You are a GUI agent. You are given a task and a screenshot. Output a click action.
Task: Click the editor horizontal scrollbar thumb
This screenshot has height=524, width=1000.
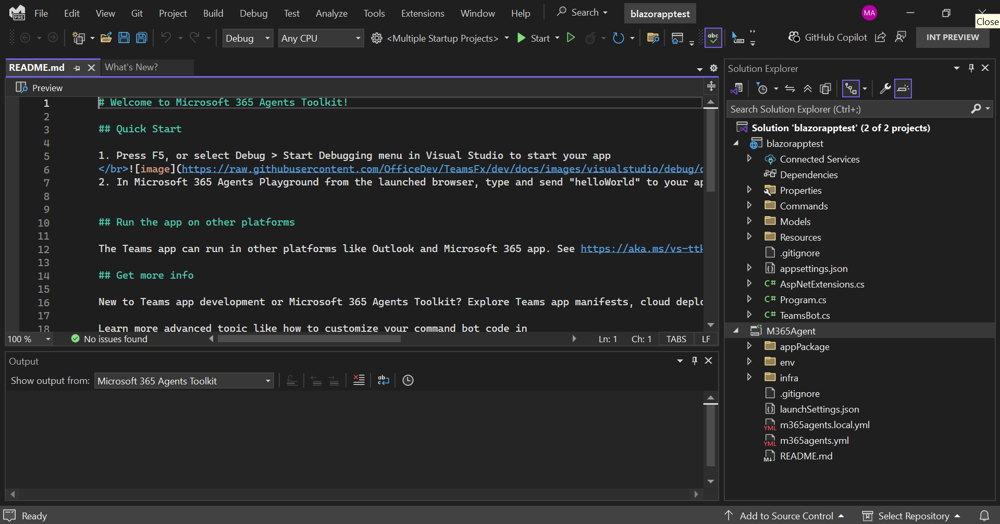click(x=309, y=339)
